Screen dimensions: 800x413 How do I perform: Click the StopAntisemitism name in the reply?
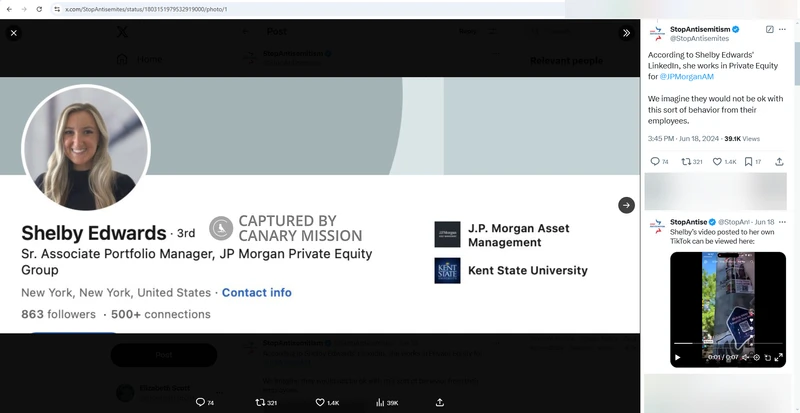688,222
